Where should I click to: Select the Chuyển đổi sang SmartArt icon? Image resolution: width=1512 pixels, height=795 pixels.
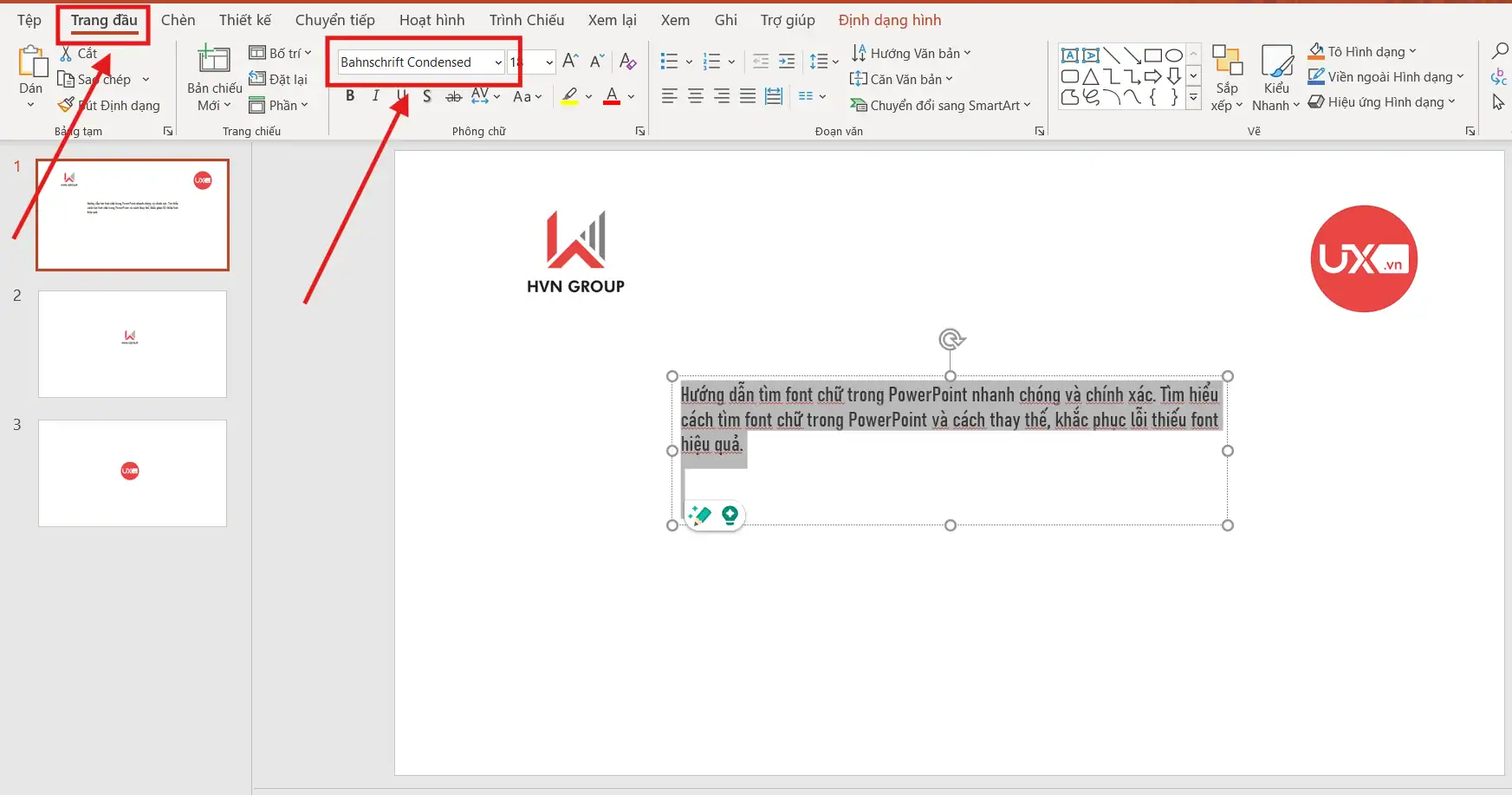point(860,105)
